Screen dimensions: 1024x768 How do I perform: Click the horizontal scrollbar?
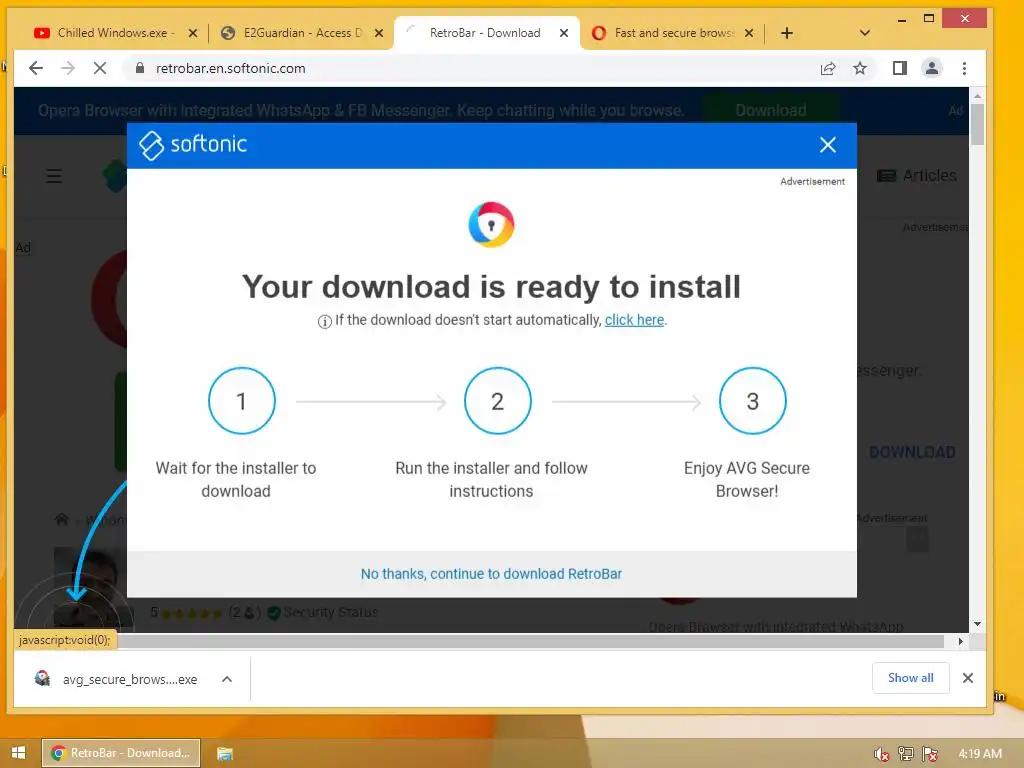[530, 641]
